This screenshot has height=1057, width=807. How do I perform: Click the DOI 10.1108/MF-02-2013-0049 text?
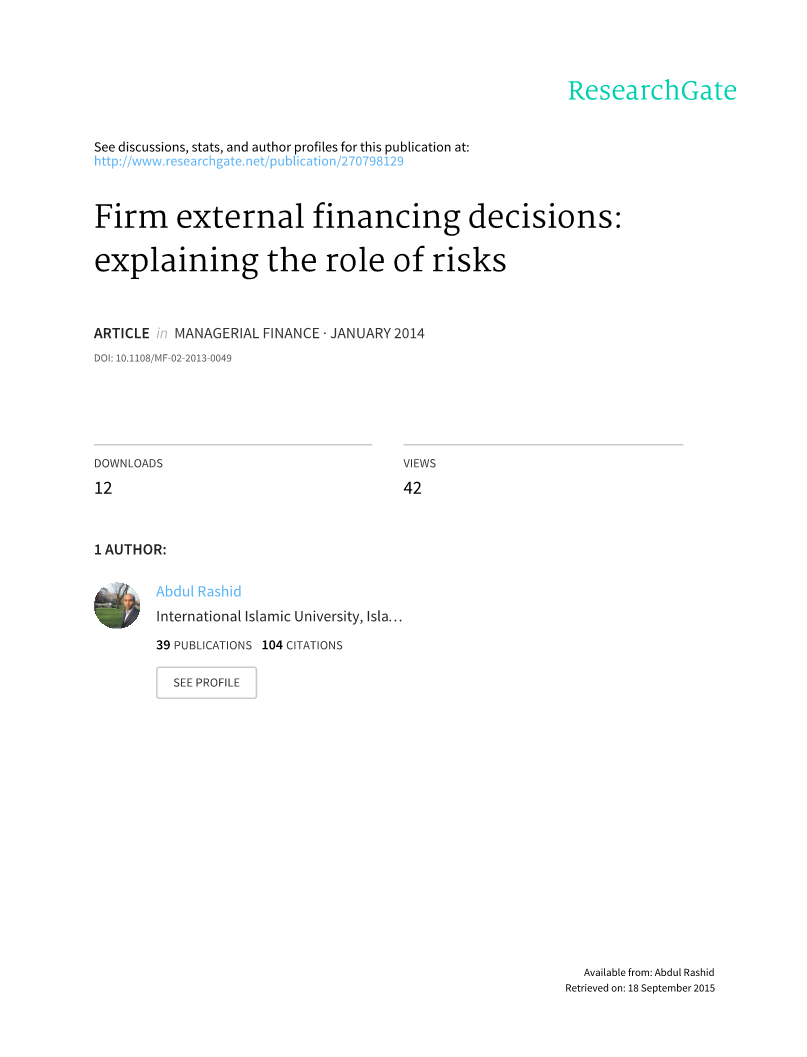tap(163, 358)
